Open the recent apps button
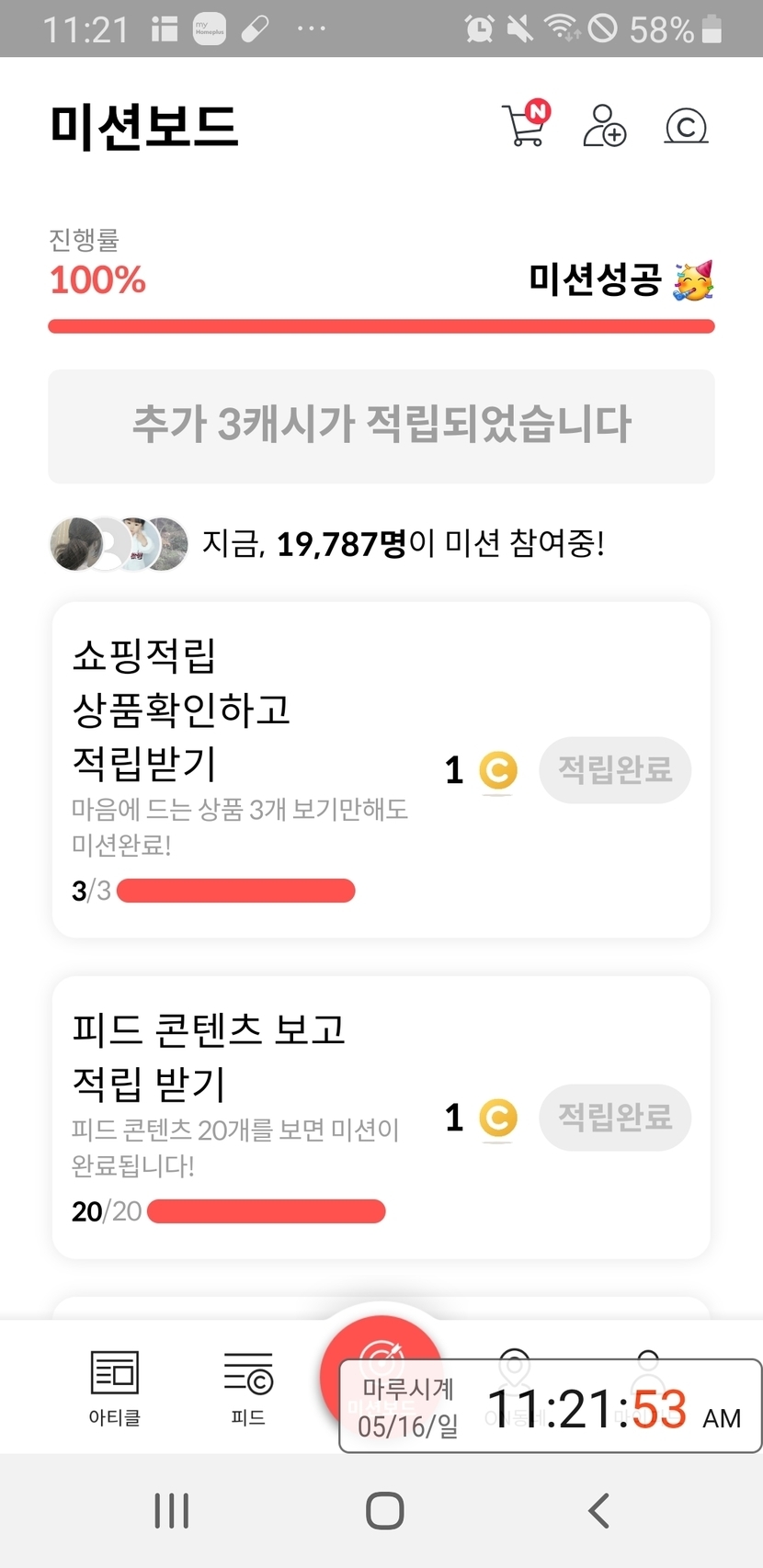This screenshot has height=1568, width=763. pyautogui.click(x=172, y=1510)
